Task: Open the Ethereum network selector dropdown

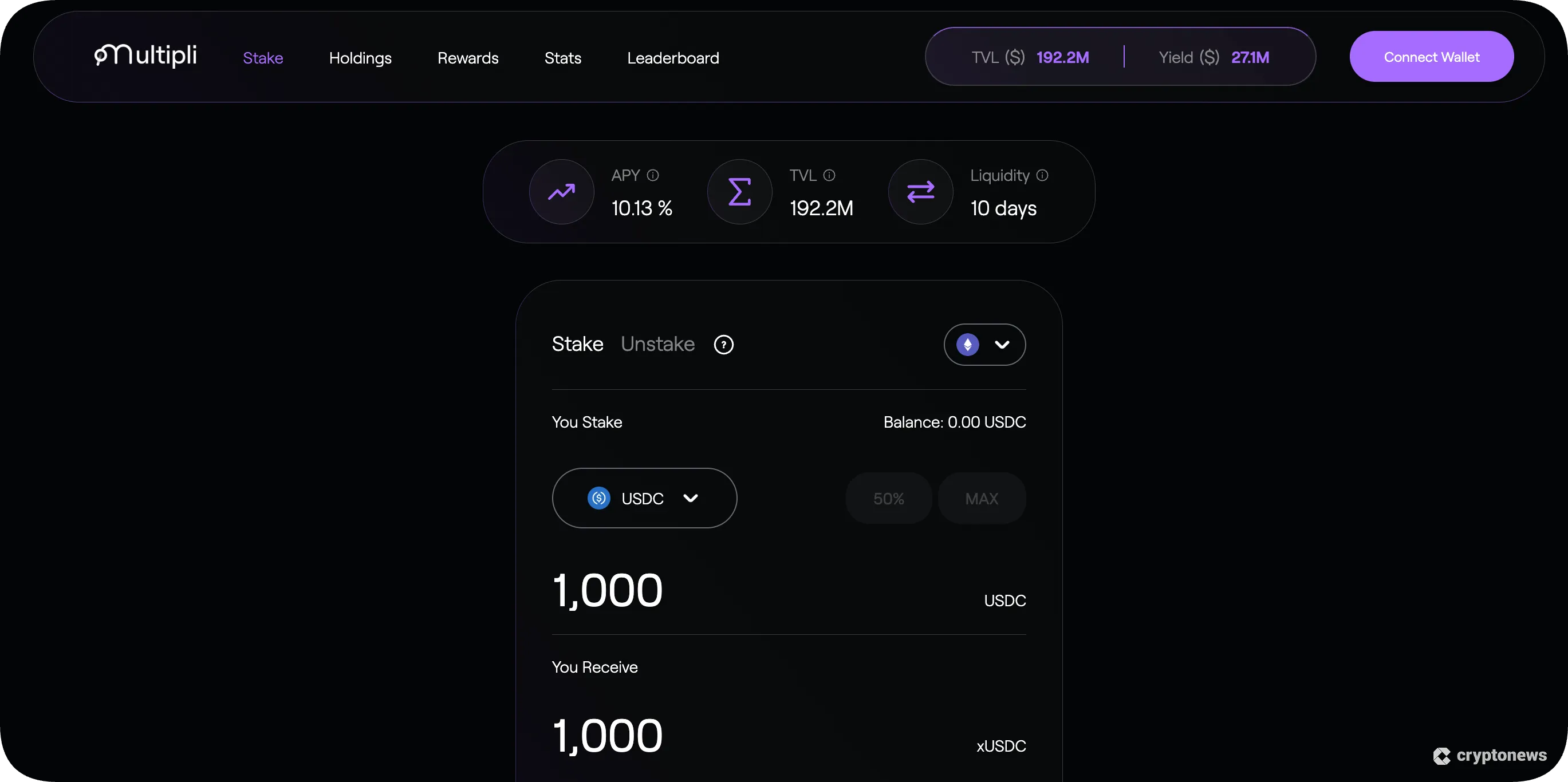Action: coord(984,345)
